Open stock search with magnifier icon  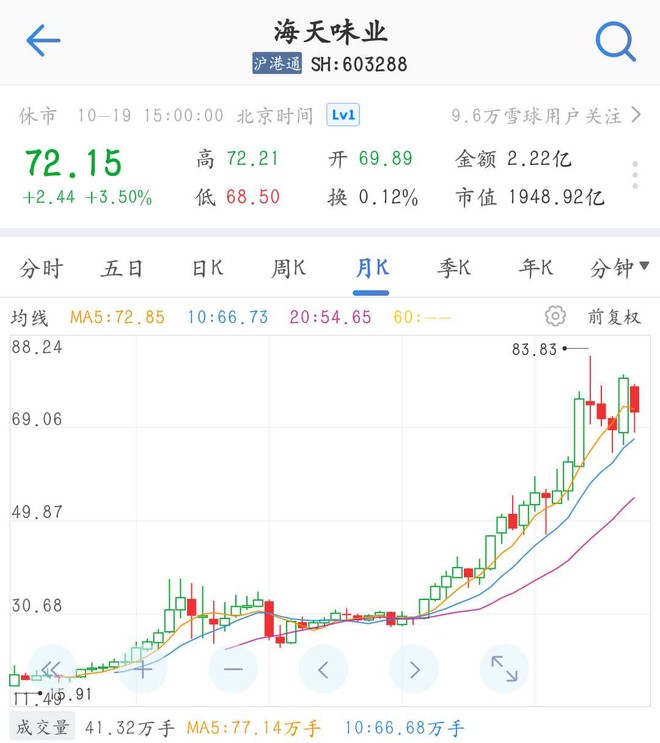615,41
